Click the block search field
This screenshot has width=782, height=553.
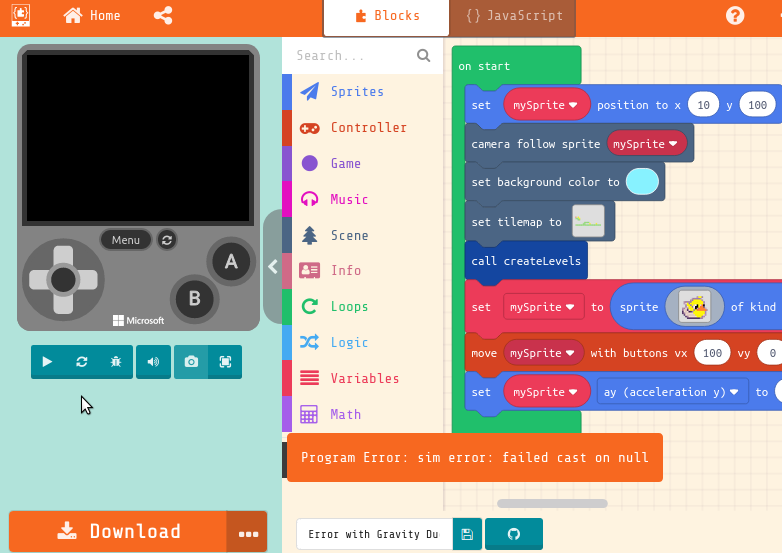[x=353, y=56]
